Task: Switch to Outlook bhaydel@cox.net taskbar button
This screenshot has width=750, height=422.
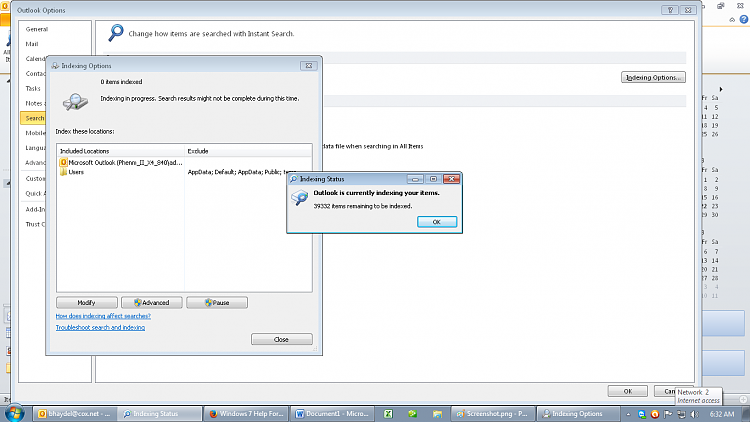Action: (x=75, y=414)
